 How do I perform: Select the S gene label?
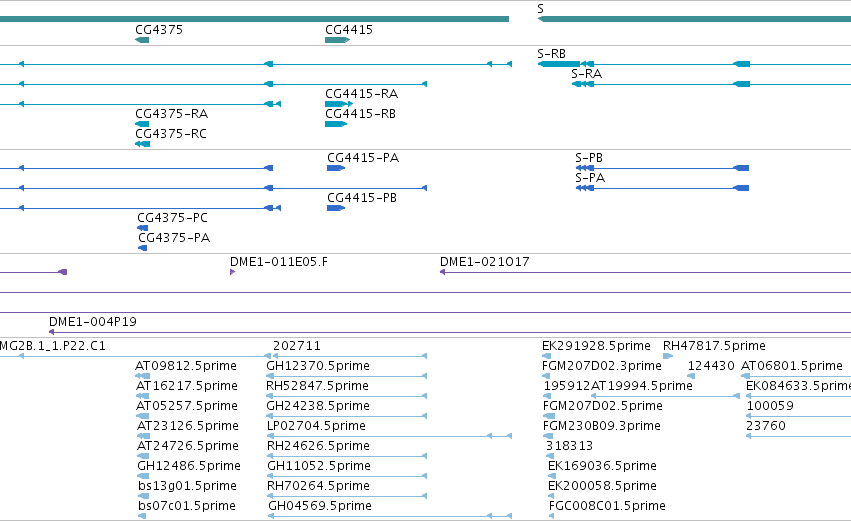click(x=541, y=9)
